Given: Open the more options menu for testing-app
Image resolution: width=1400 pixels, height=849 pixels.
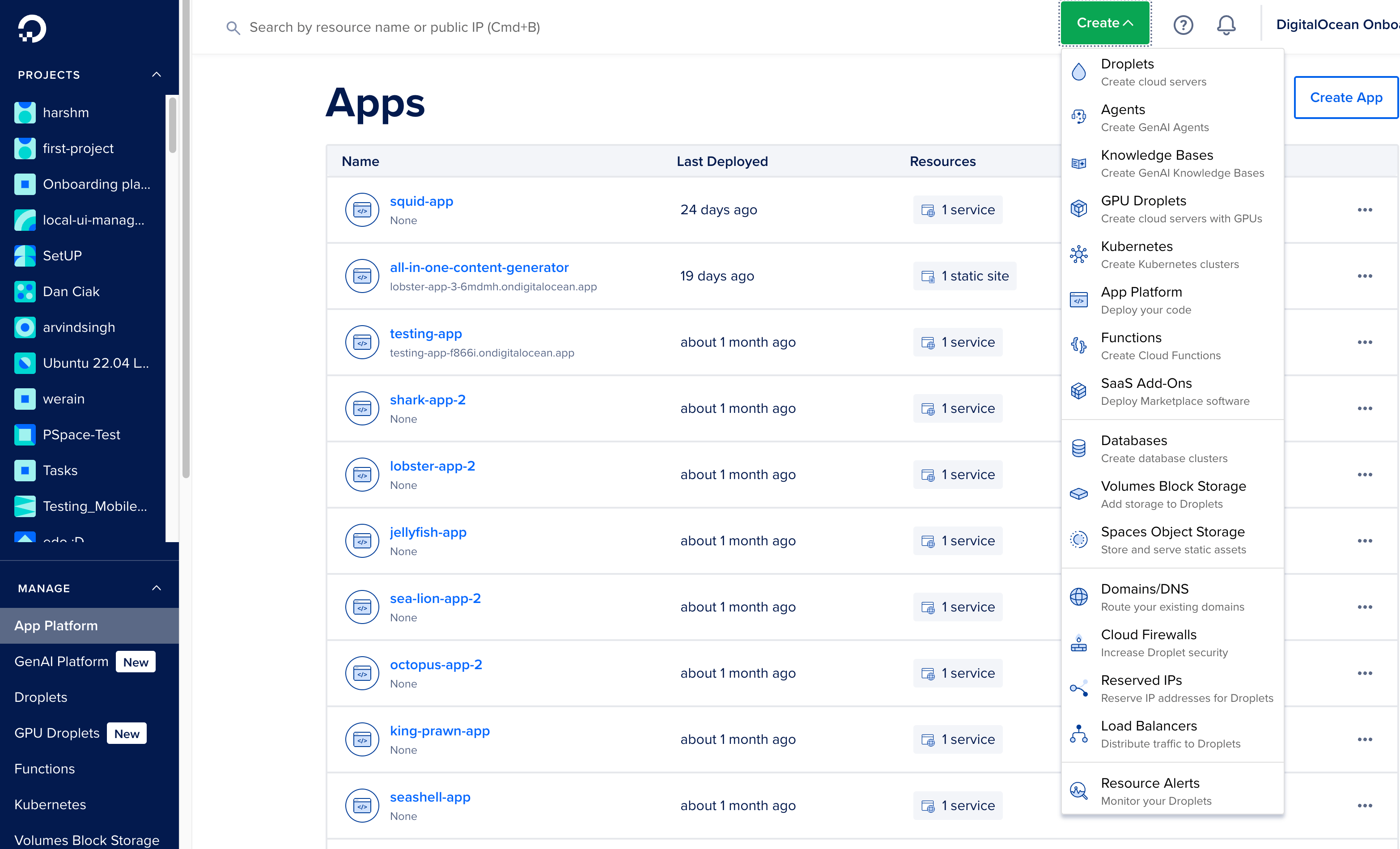Looking at the screenshot, I should 1364,342.
